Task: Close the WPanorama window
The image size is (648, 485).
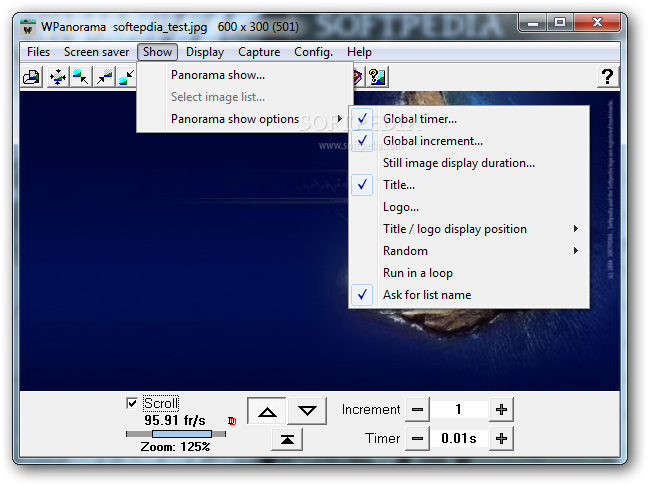Action: coord(597,23)
